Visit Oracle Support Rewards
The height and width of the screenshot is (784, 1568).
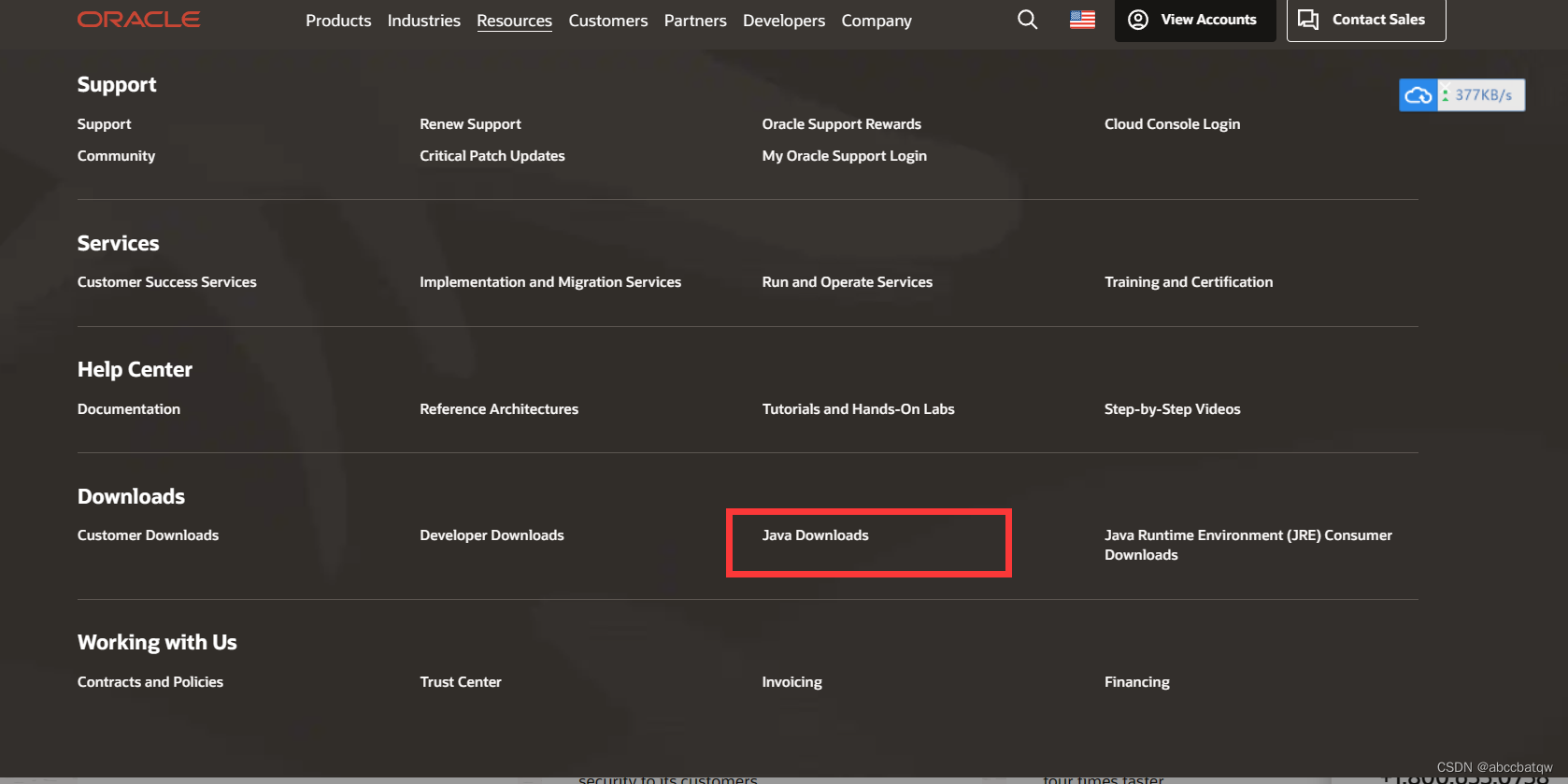point(842,124)
